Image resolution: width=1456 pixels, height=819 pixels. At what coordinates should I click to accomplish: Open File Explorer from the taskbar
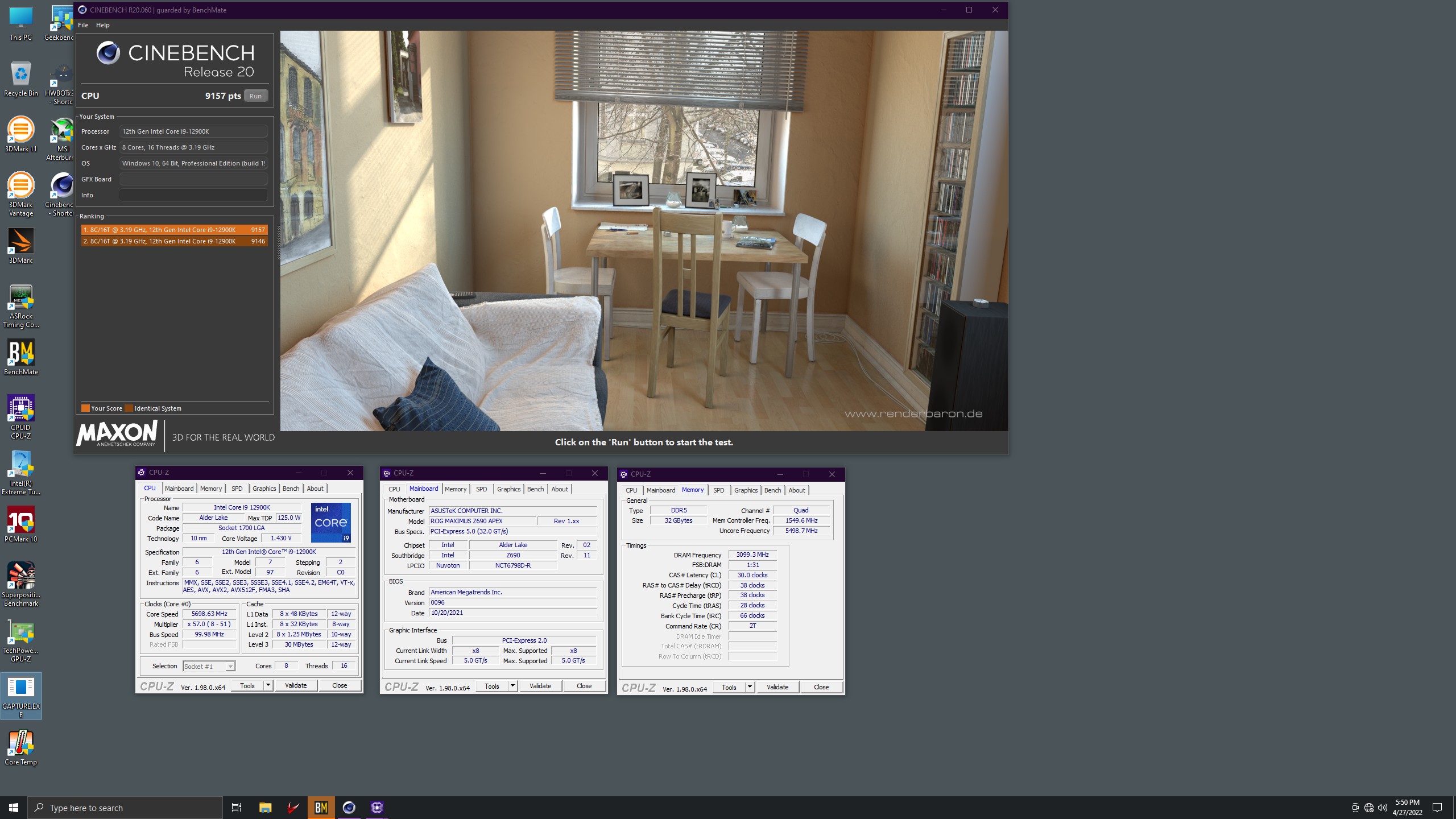click(x=265, y=808)
